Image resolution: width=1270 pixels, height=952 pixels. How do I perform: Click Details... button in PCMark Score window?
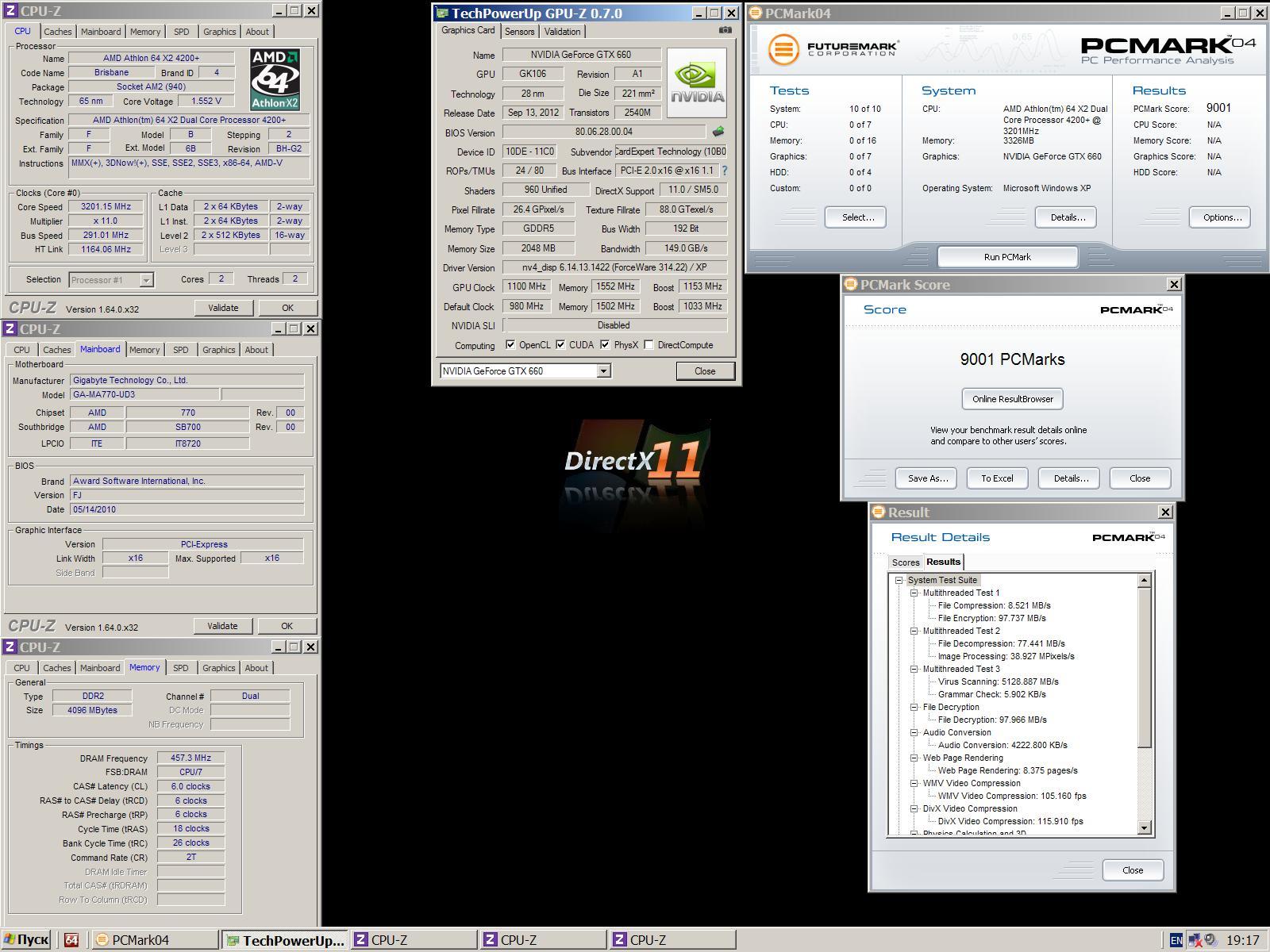[x=1070, y=478]
